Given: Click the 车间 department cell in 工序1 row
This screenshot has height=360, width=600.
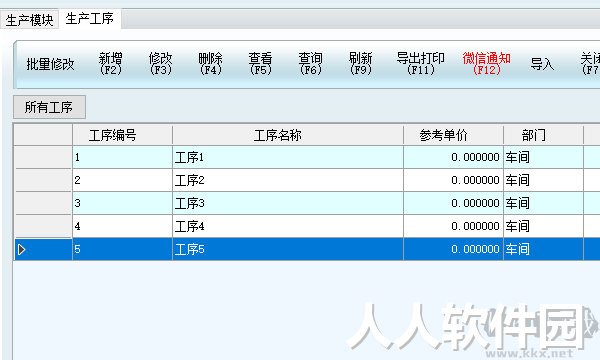Looking at the screenshot, I should coord(543,157).
